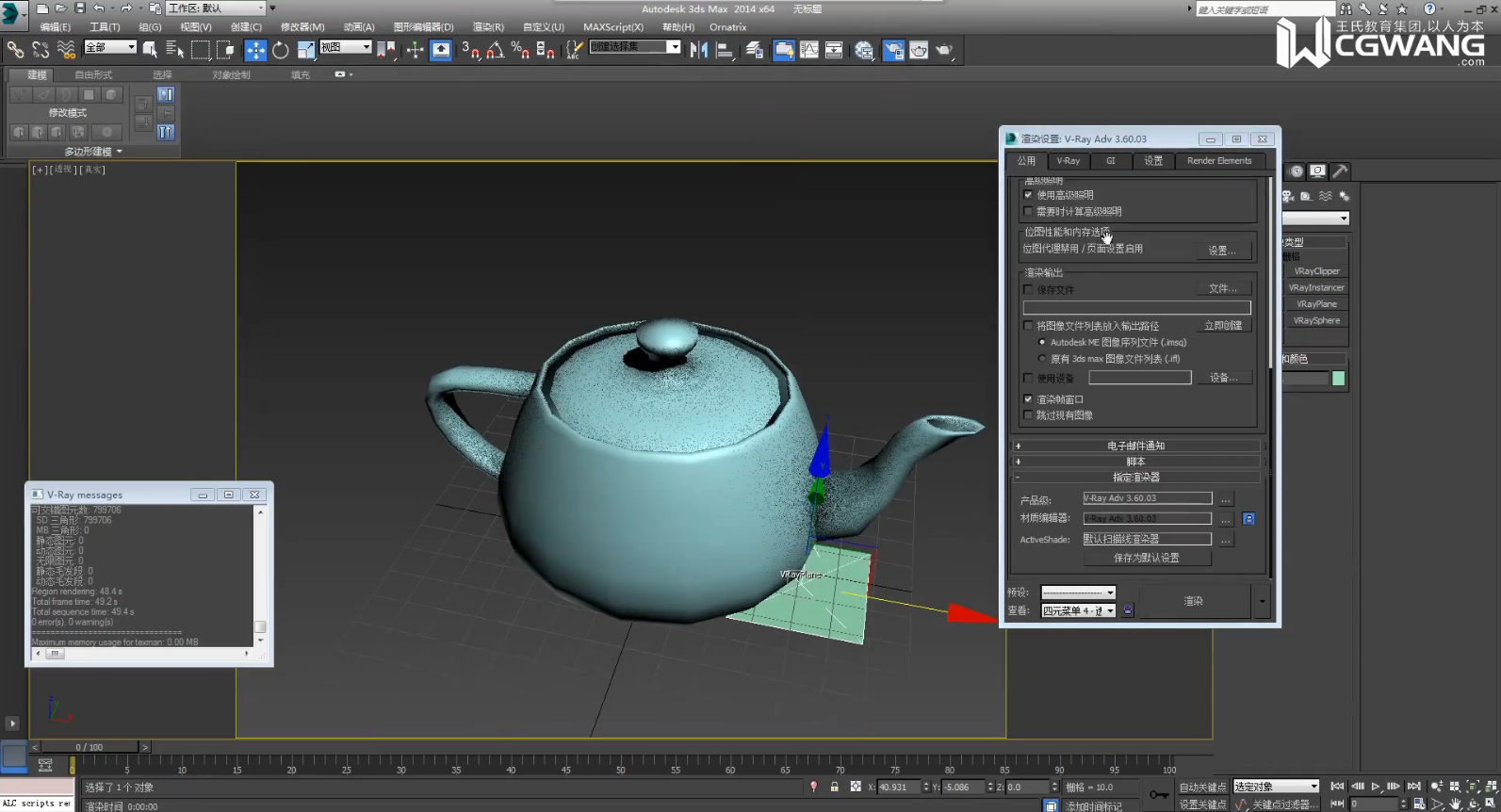Open the MAXScript(X) menu

(x=613, y=27)
